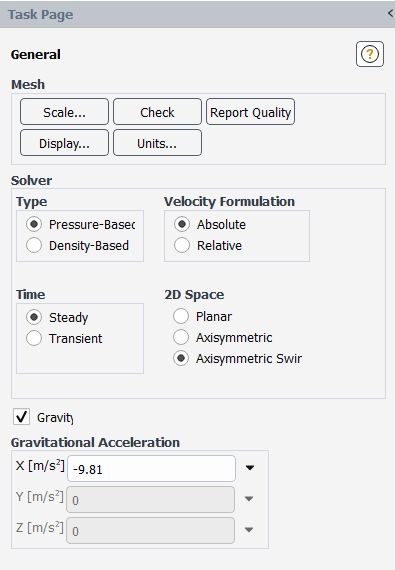Select Pressure-Based solver type

pyautogui.click(x=34, y=224)
